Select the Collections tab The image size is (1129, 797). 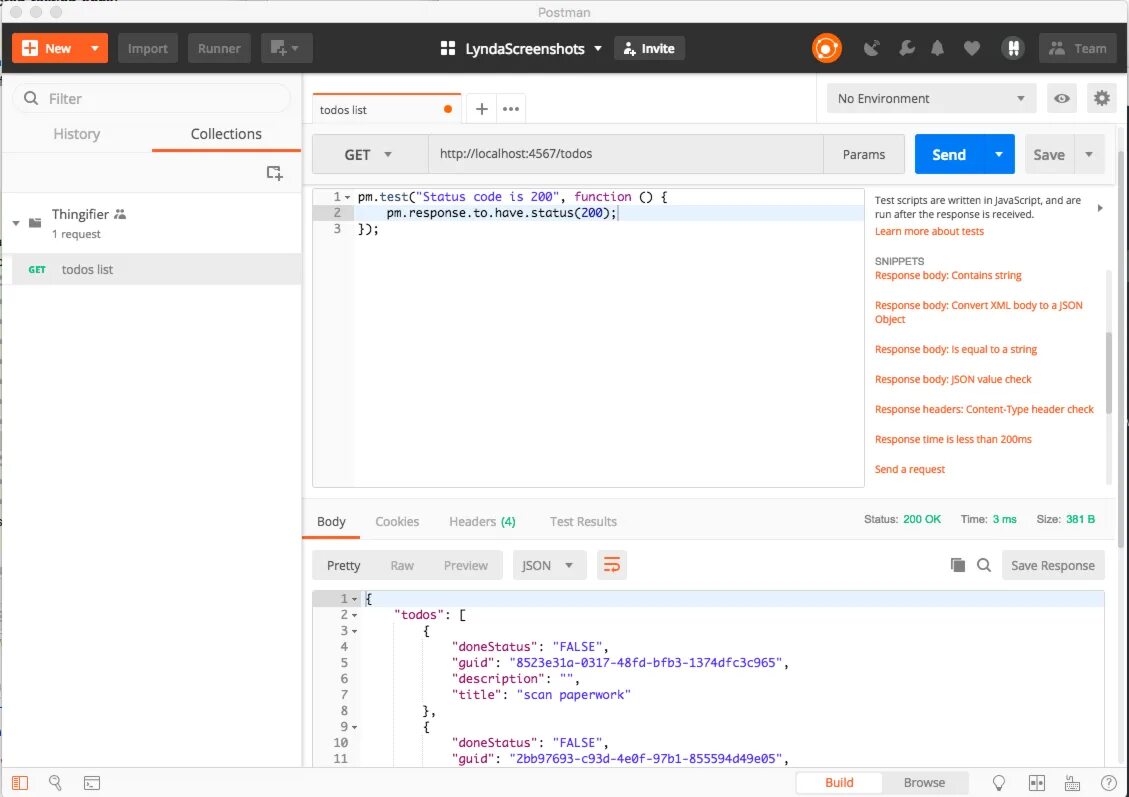tap(226, 134)
